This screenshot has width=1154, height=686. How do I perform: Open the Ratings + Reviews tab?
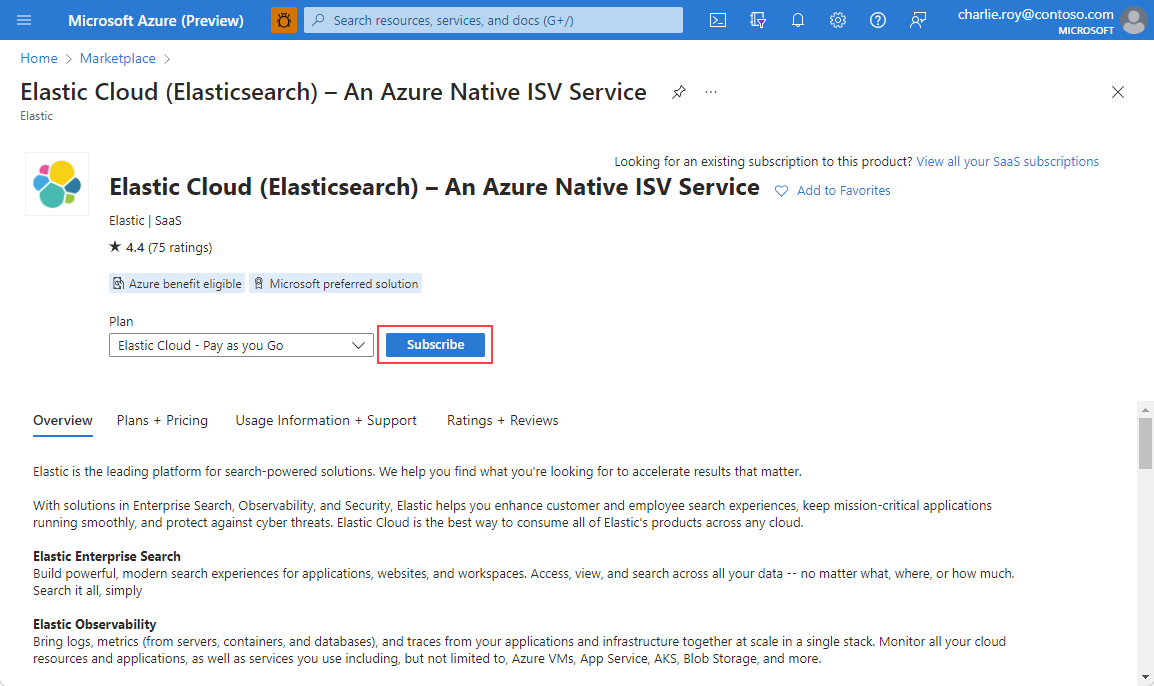pos(503,420)
